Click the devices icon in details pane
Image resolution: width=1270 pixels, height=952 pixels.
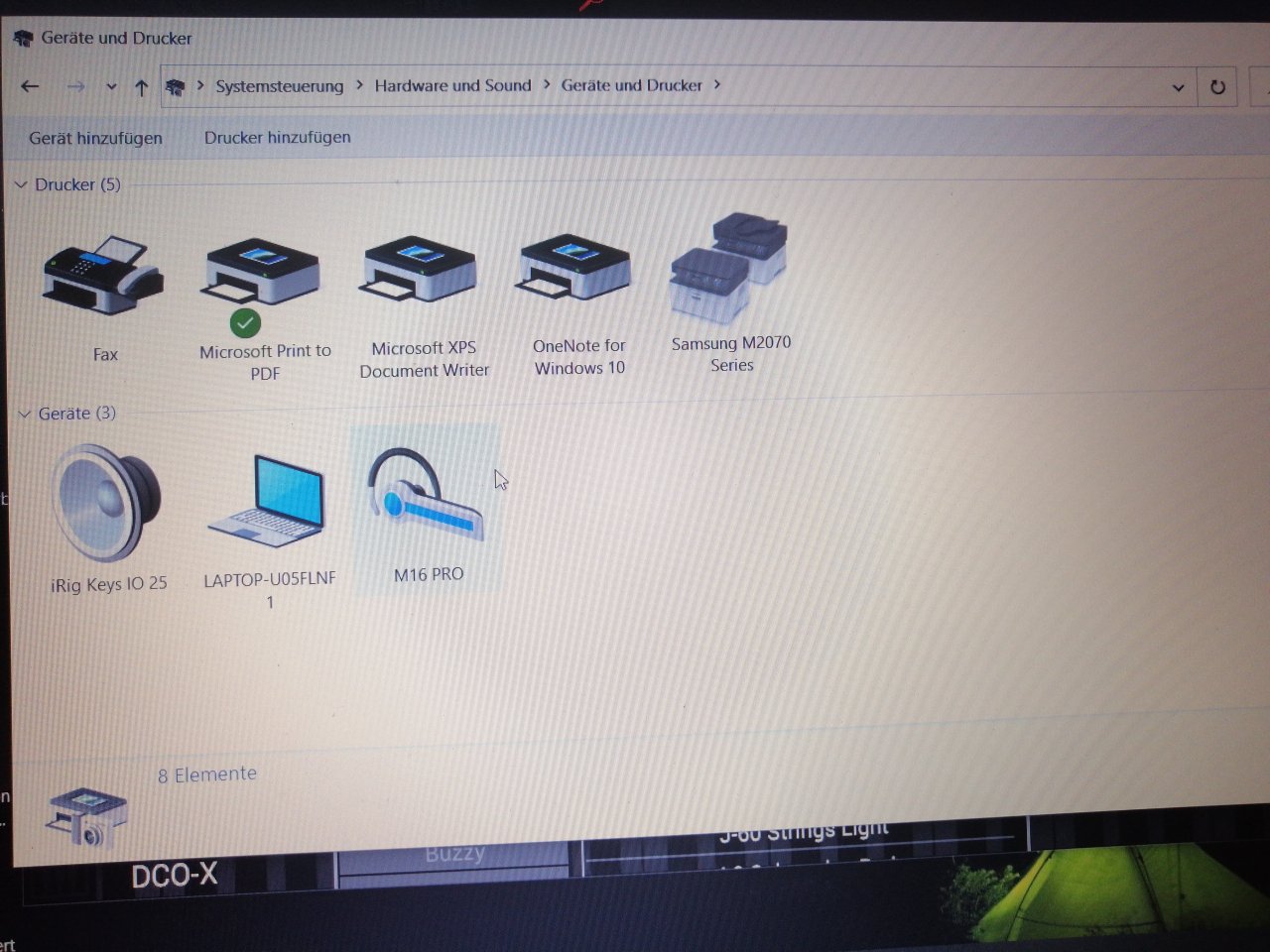(86, 816)
